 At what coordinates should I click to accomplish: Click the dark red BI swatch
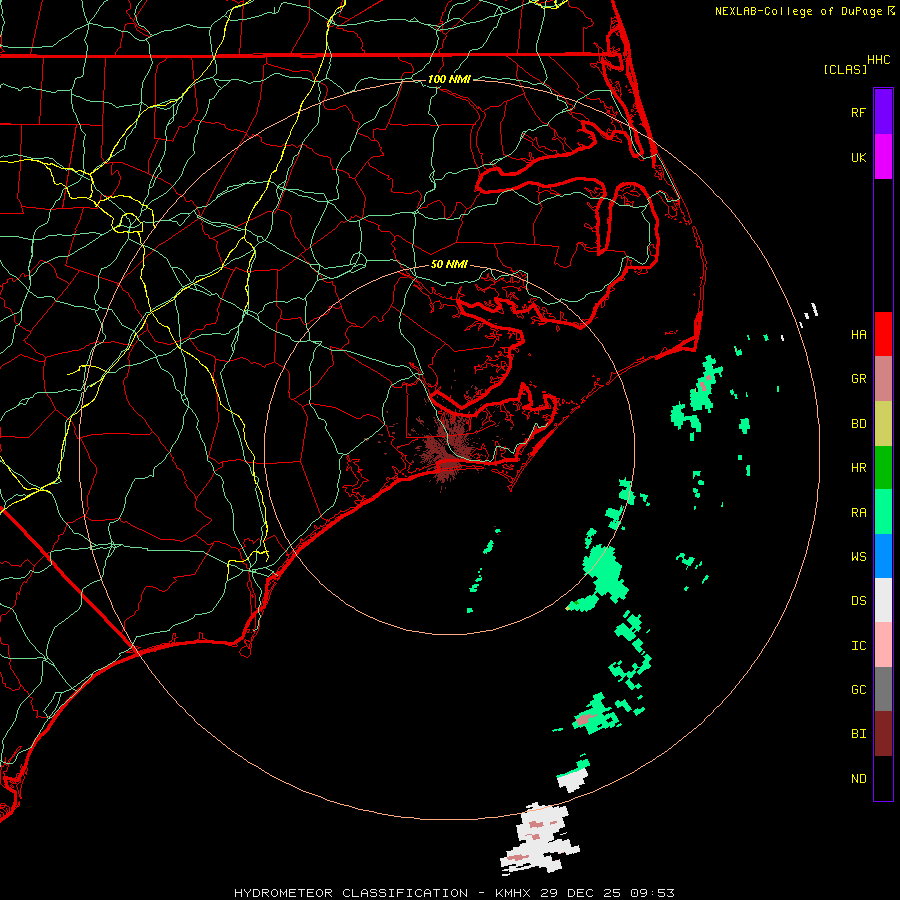coord(883,734)
